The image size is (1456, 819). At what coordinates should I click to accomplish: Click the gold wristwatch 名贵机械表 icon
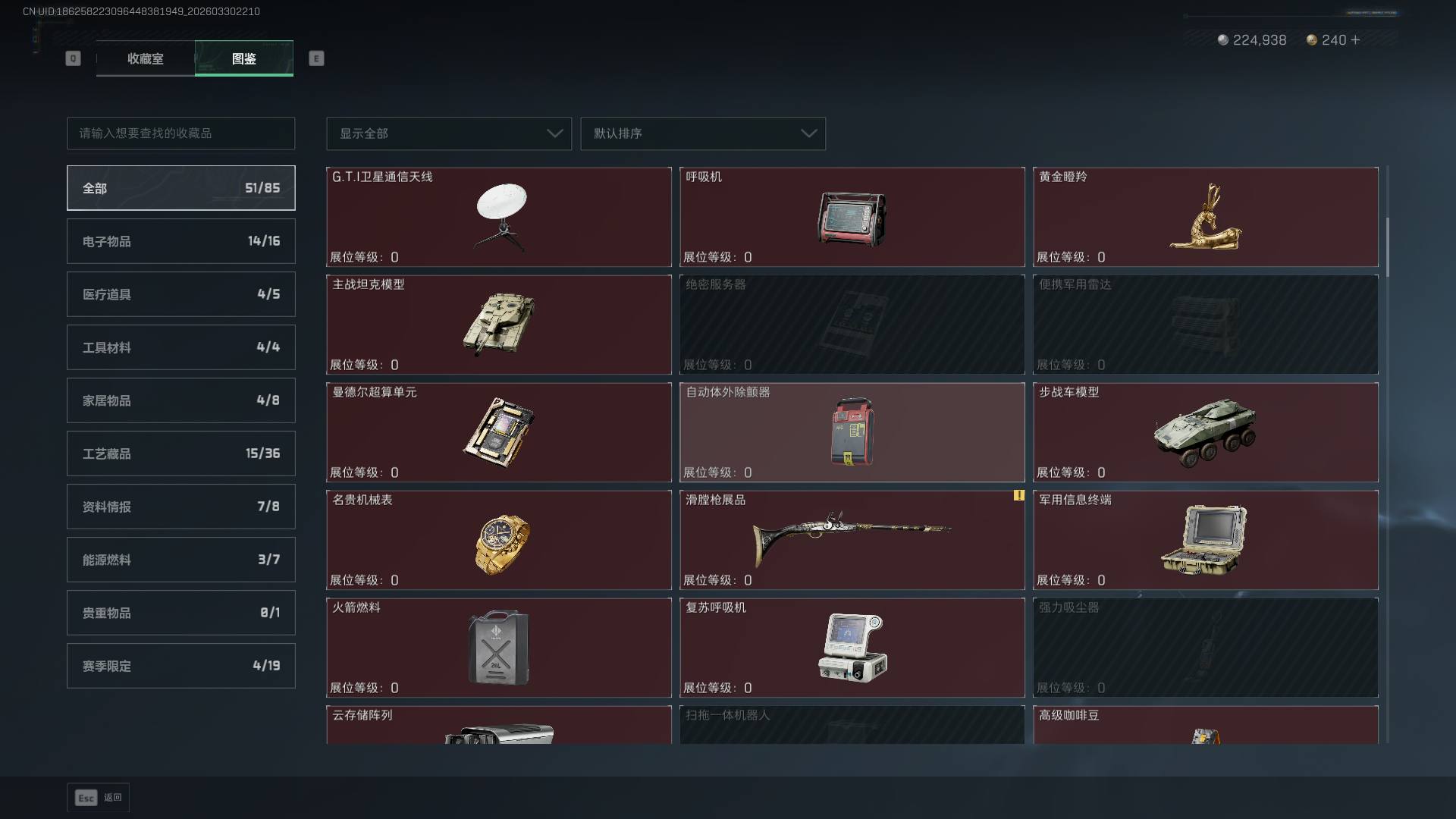point(502,543)
